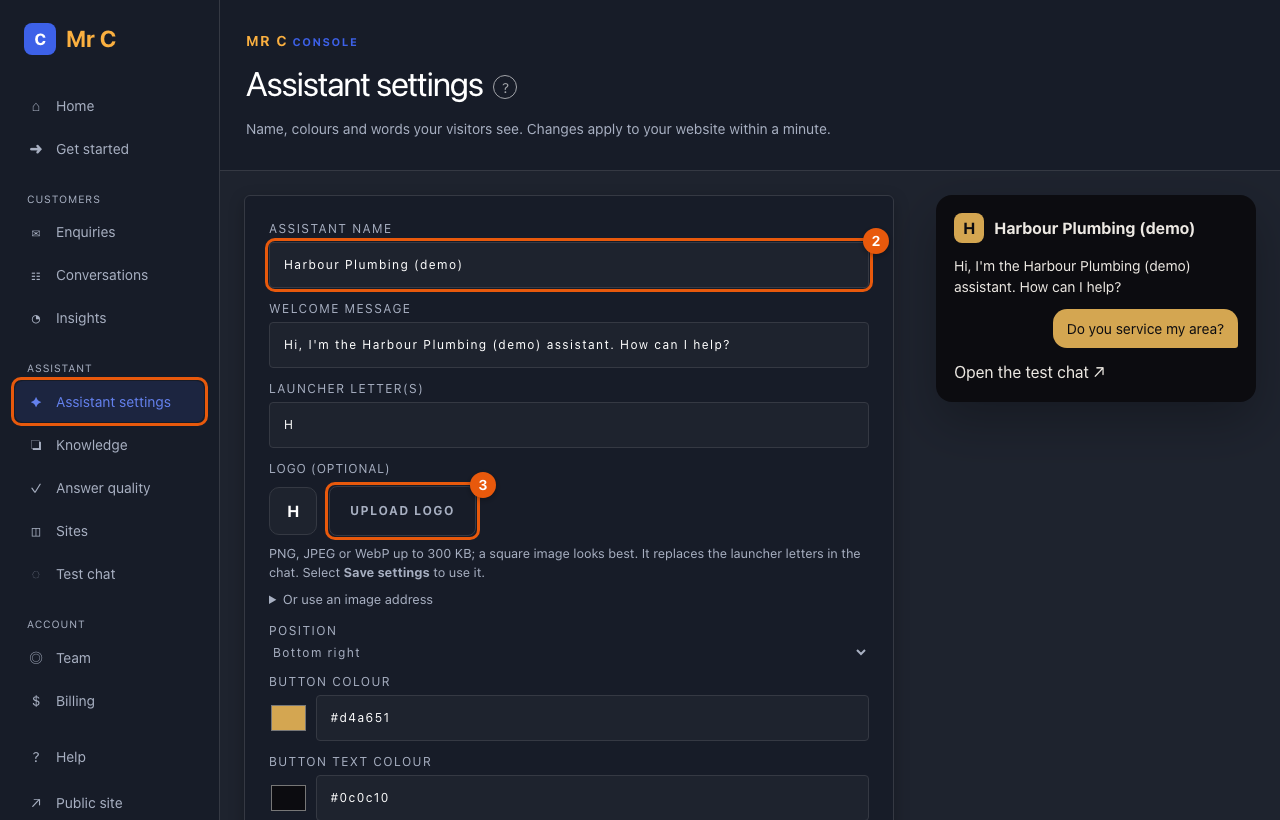Click the #0c0c10 hex colour field
The height and width of the screenshot is (820, 1280).
592,798
